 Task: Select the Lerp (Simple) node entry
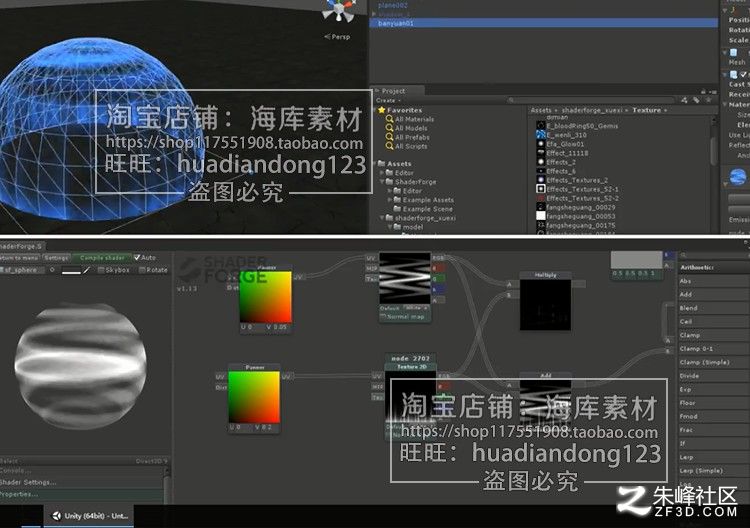point(714,471)
